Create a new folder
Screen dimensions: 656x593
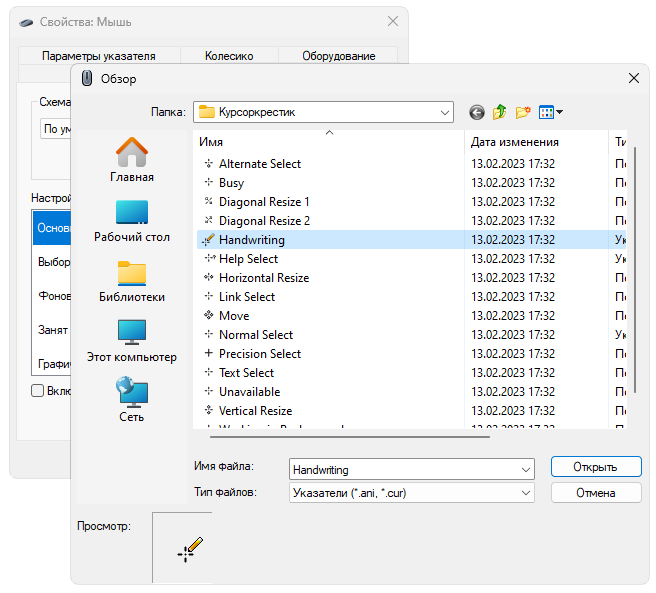click(x=523, y=112)
